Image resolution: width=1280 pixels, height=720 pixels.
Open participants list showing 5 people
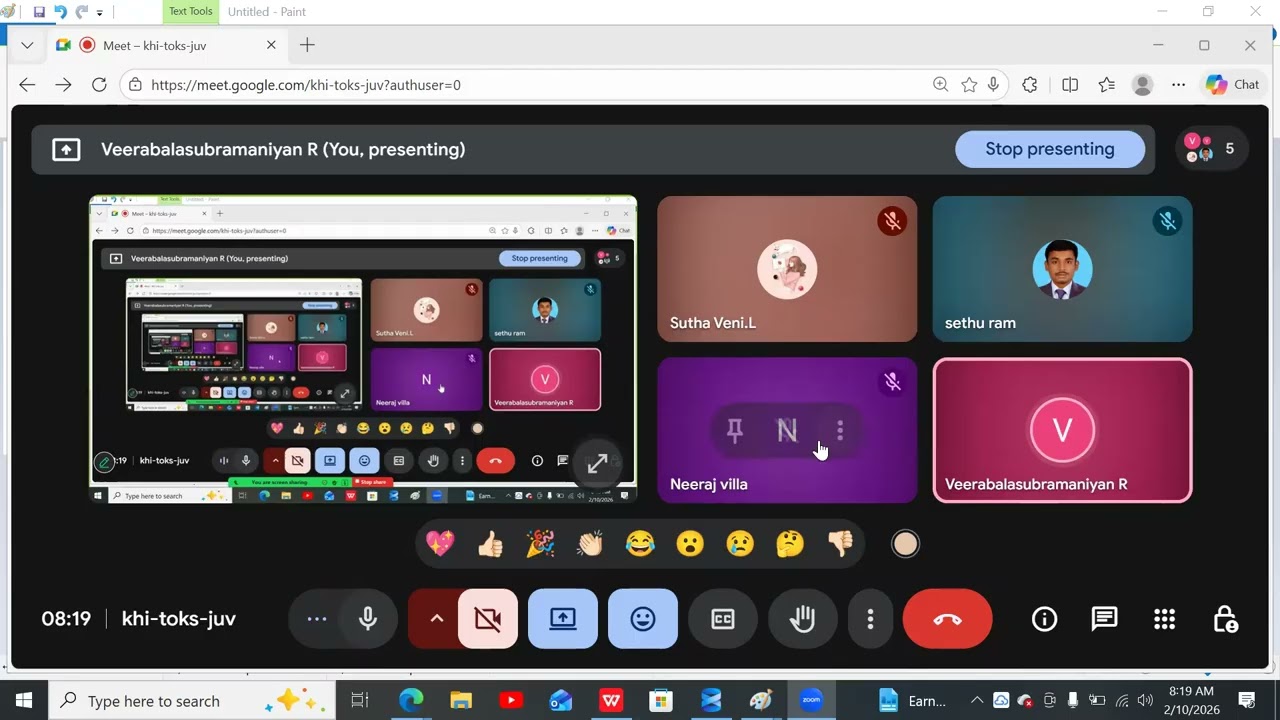(1211, 149)
